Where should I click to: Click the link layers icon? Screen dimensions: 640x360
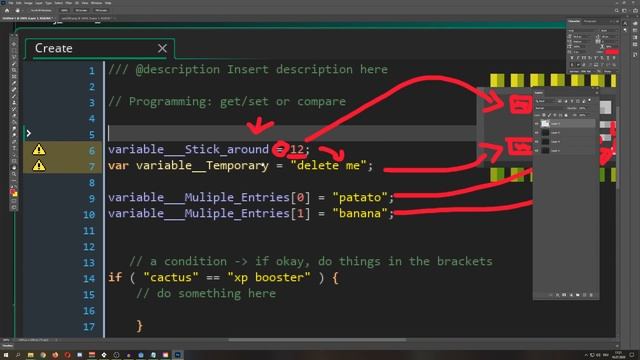tap(551, 295)
